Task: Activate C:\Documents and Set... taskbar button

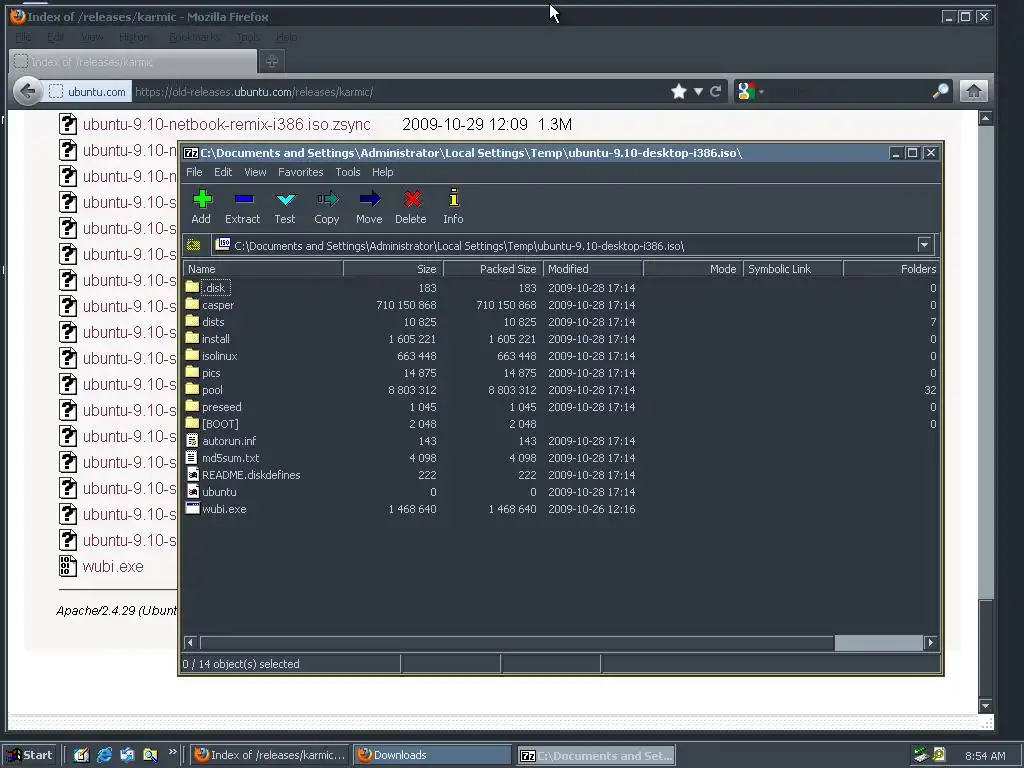Action: click(x=596, y=755)
